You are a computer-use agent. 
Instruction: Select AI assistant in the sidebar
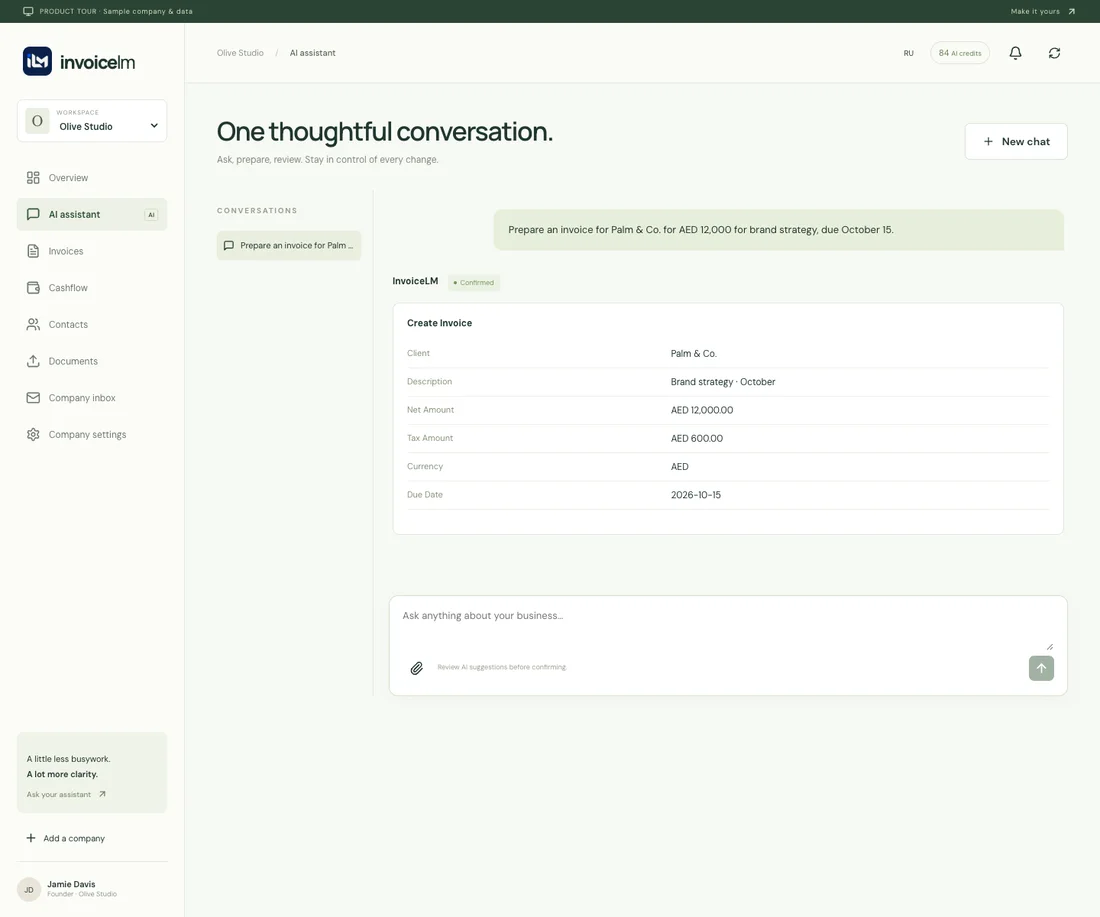pos(92,214)
